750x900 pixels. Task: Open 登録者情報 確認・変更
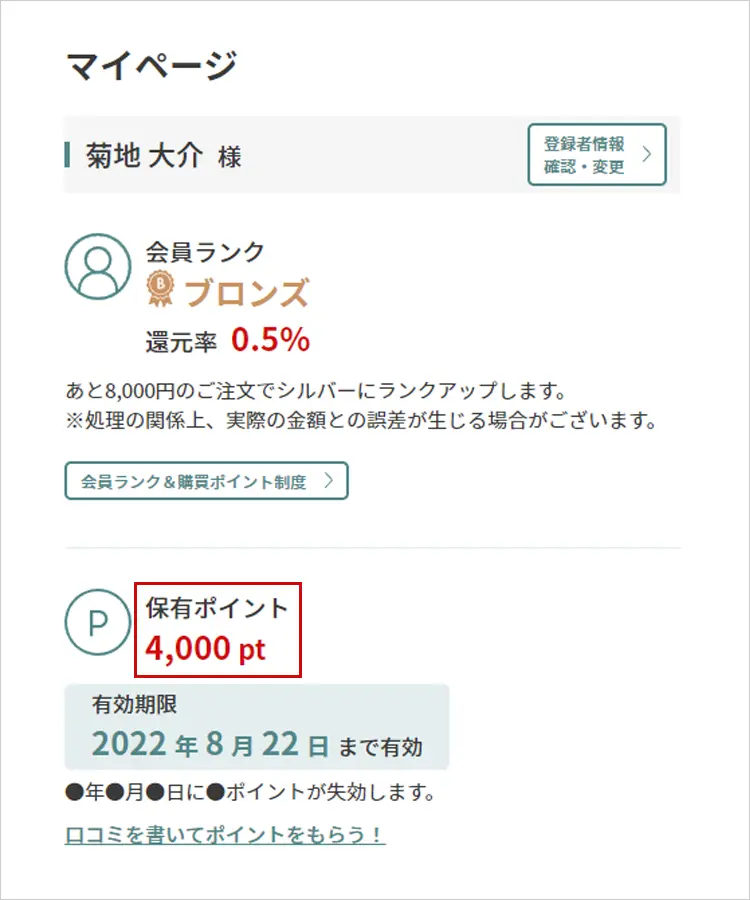(596, 155)
